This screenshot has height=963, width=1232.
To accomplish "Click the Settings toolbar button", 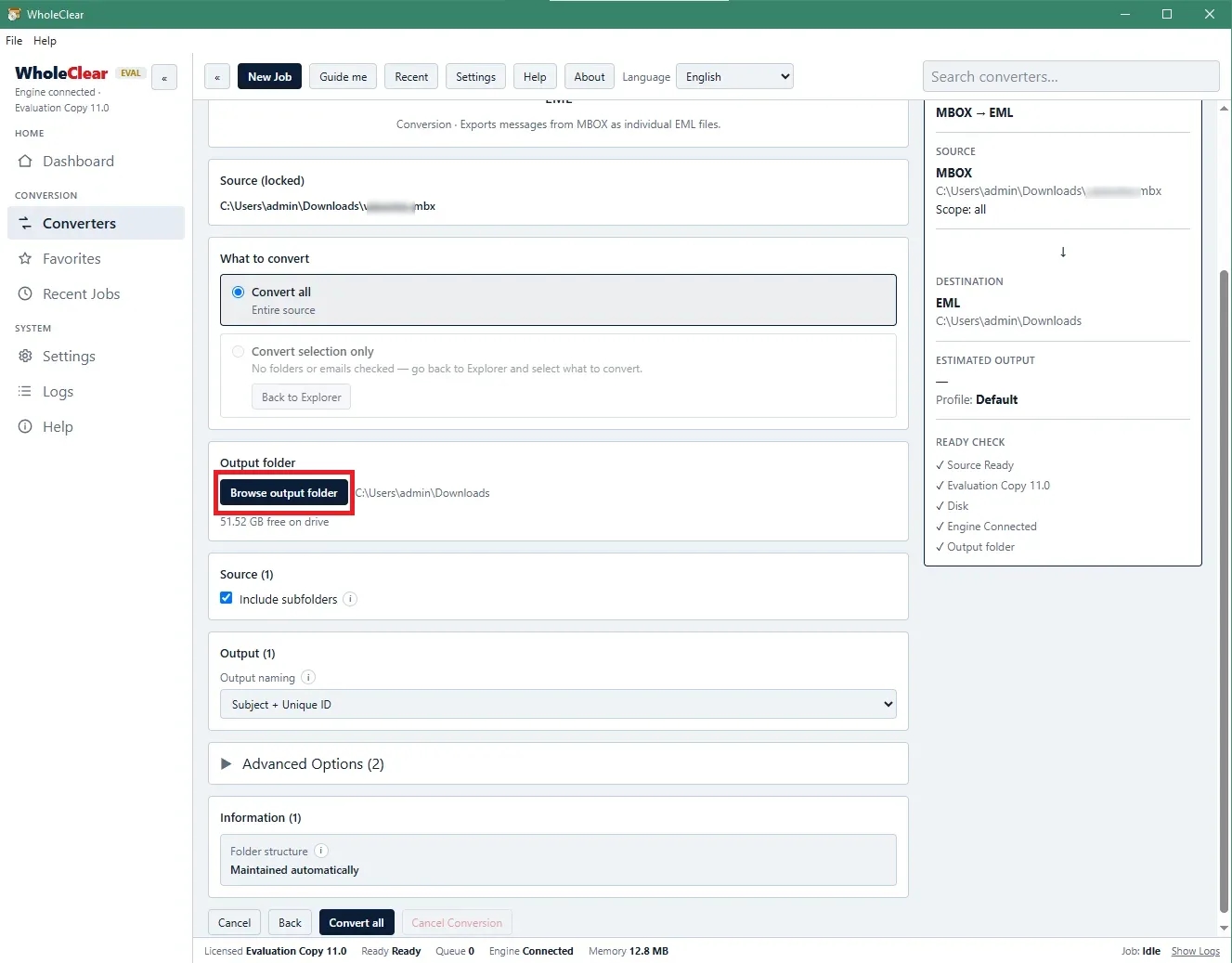I will pos(475,77).
